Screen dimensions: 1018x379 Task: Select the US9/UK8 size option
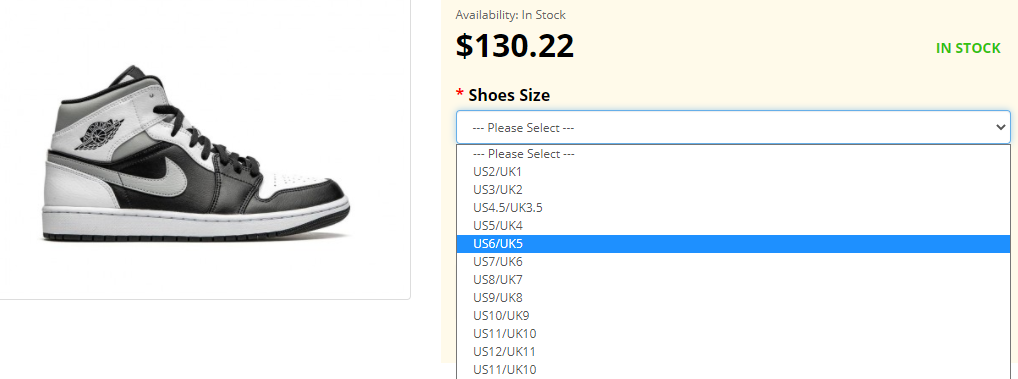pos(733,298)
